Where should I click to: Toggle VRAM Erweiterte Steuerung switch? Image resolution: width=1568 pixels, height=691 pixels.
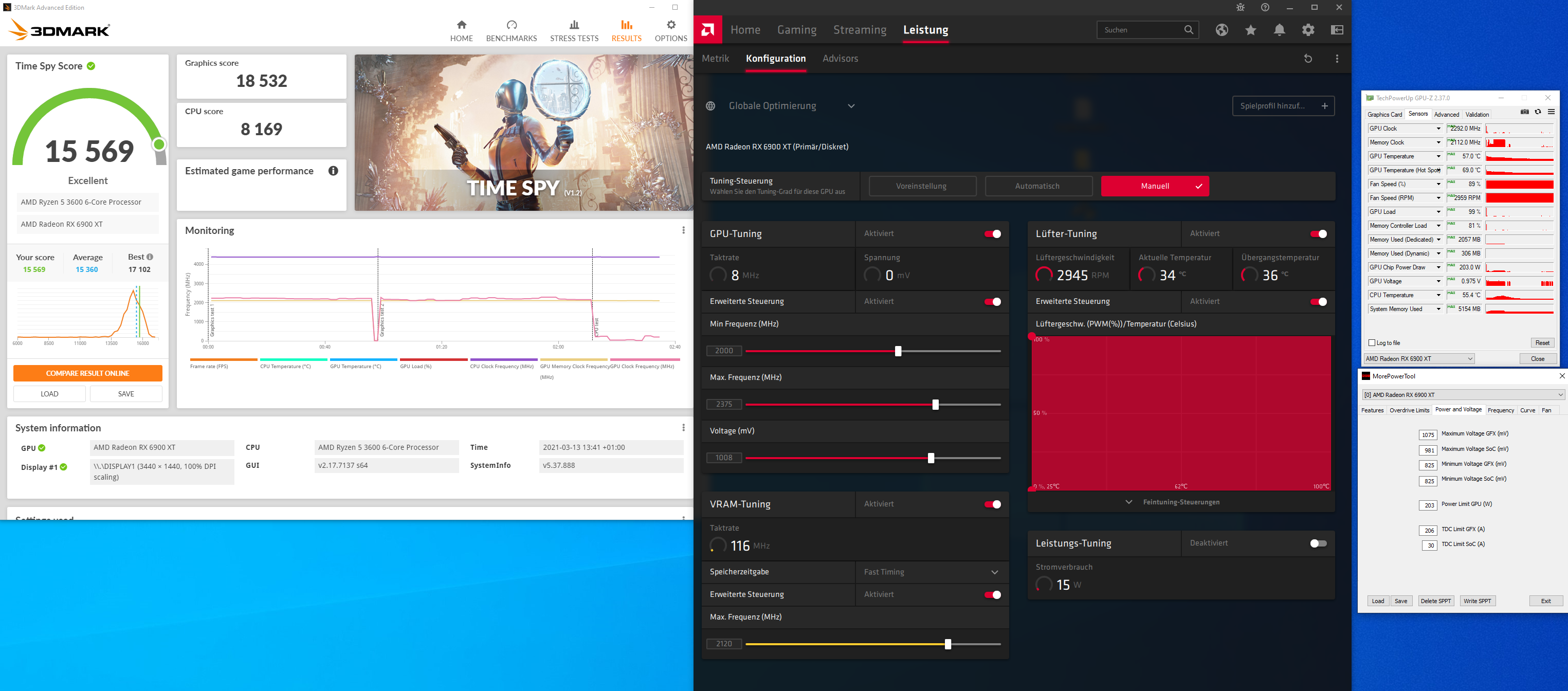[x=993, y=595]
